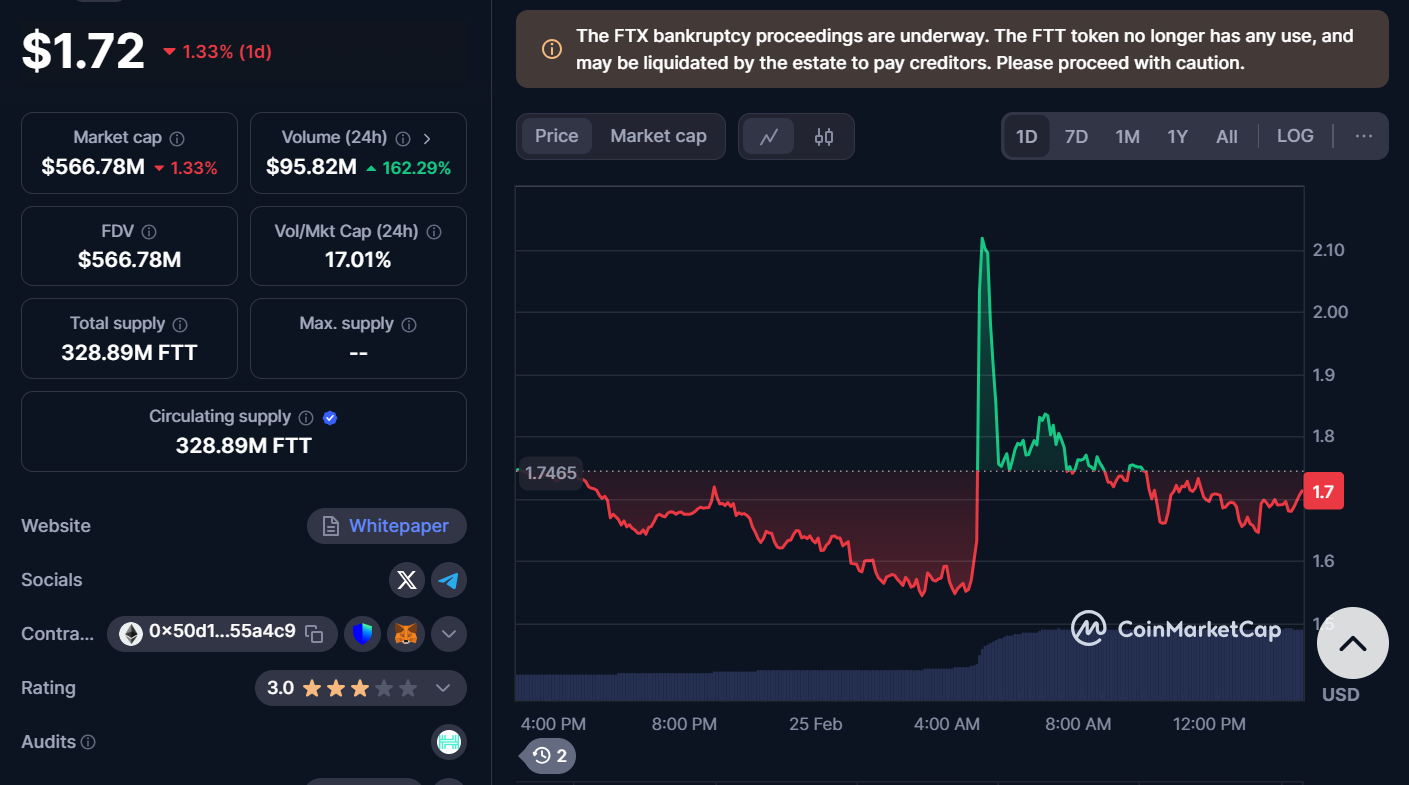
Task: Open the Whitepaper link
Action: [387, 526]
